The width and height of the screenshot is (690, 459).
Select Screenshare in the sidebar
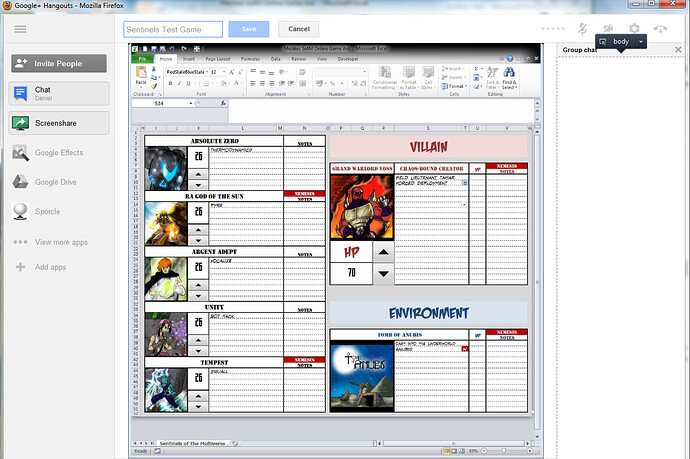(59, 123)
